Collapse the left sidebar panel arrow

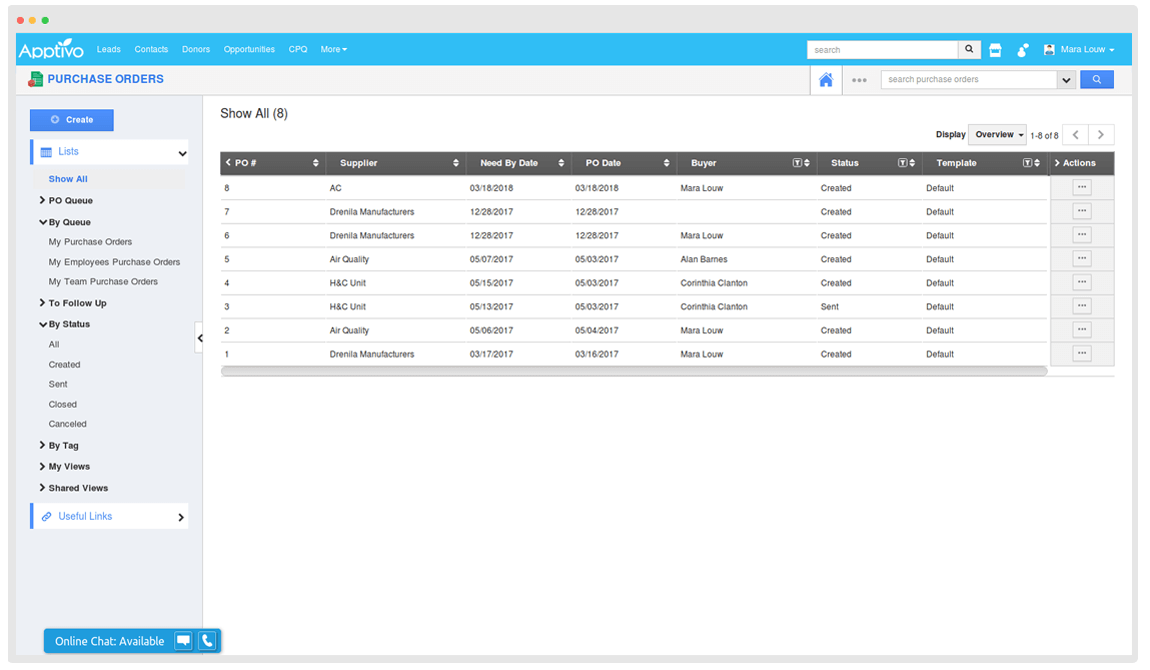click(x=199, y=338)
